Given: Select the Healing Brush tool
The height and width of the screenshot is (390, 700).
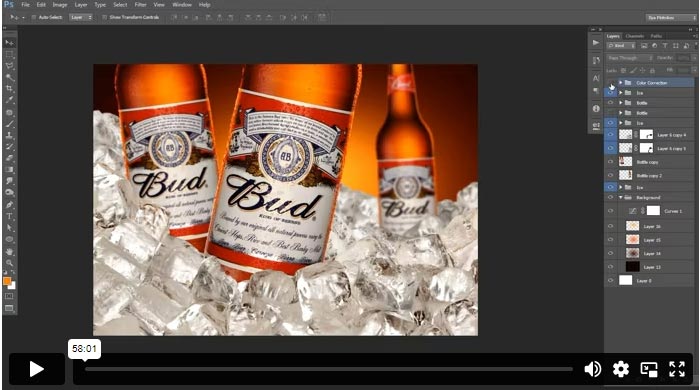Looking at the screenshot, I should pyautogui.click(x=9, y=112).
